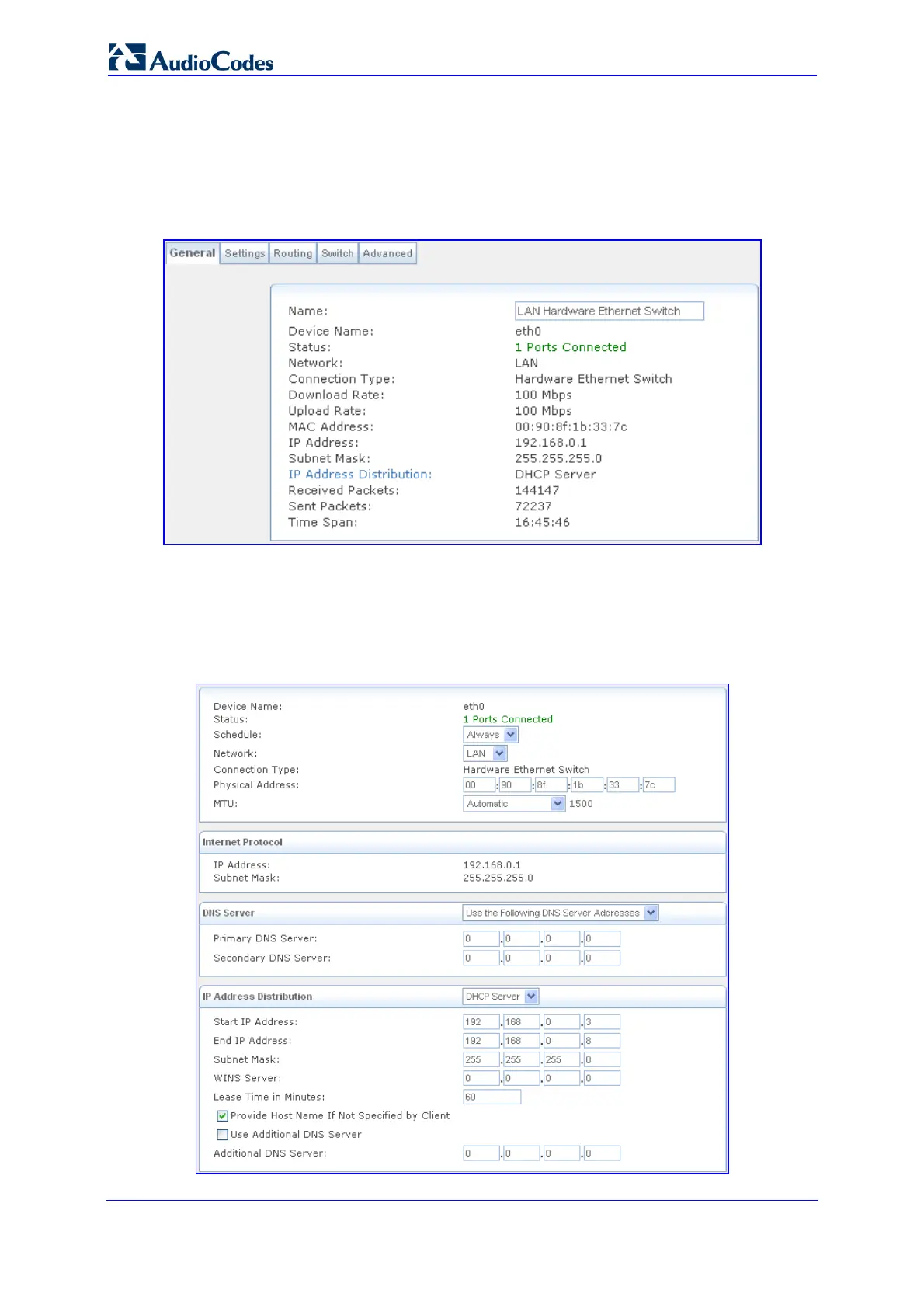Screen dimensions: 924x1308
Task: Click last octet of Primary DNS Server
Action: pyautogui.click(x=602, y=938)
